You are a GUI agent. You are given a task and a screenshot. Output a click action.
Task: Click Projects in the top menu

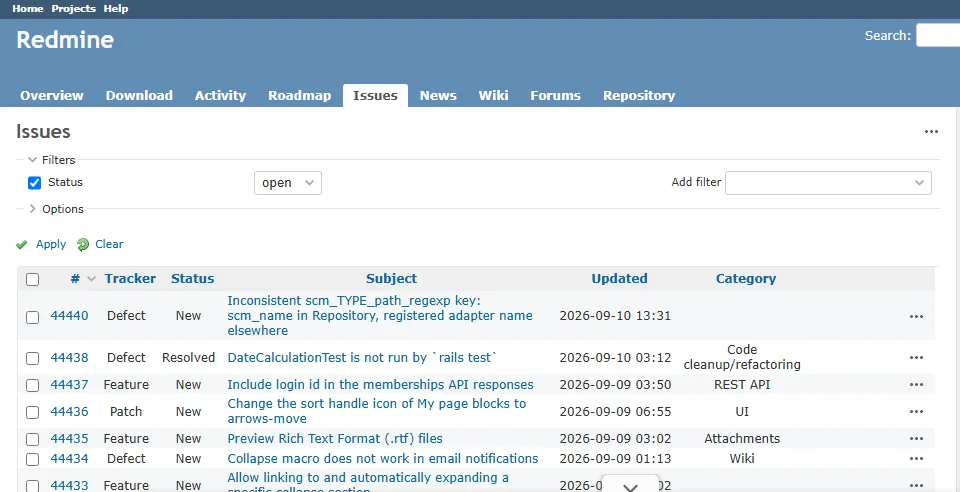tap(73, 9)
